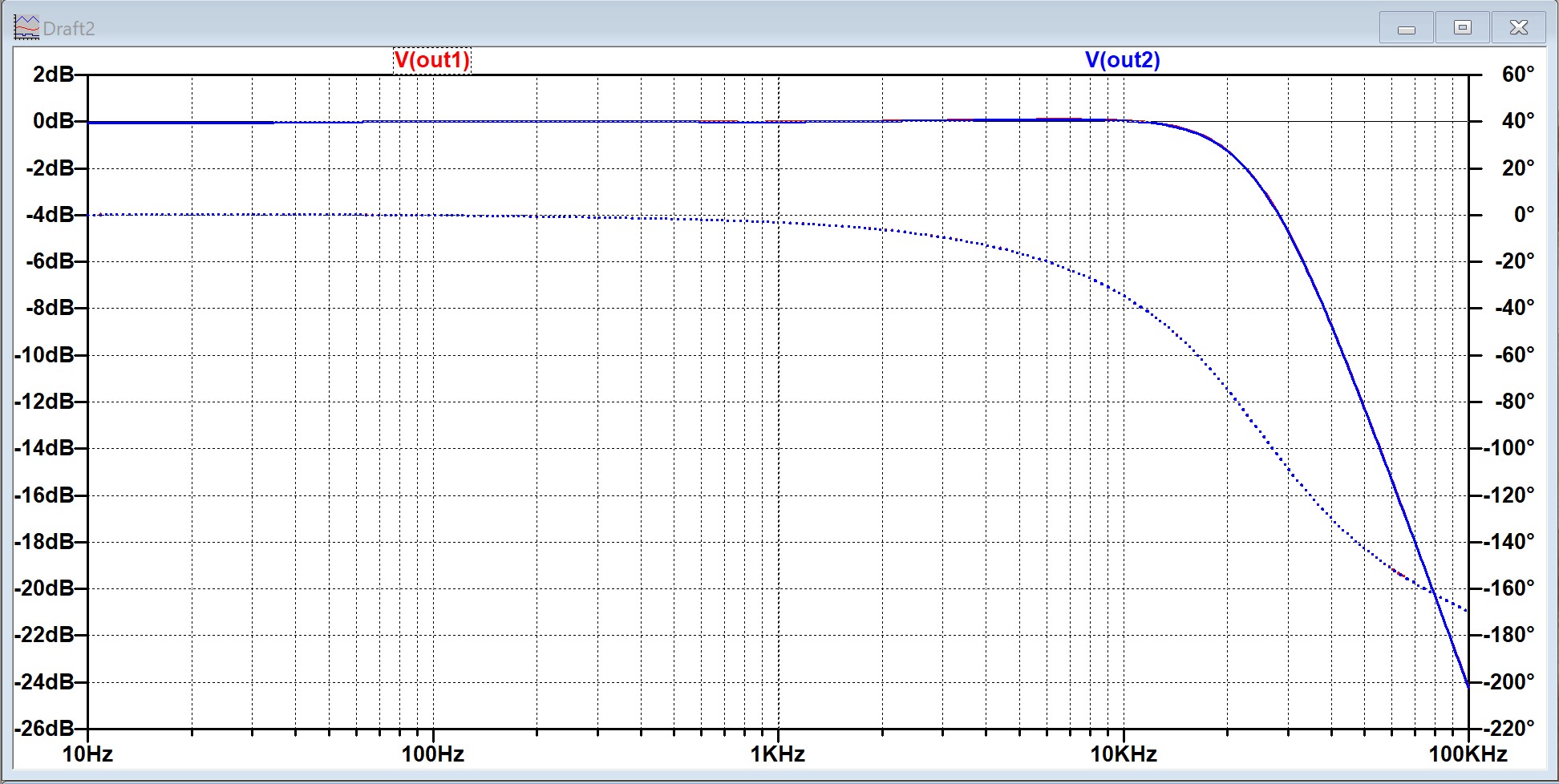The height and width of the screenshot is (784, 1559).
Task: Click the -40° phase axis label
Action: pyautogui.click(x=1515, y=308)
